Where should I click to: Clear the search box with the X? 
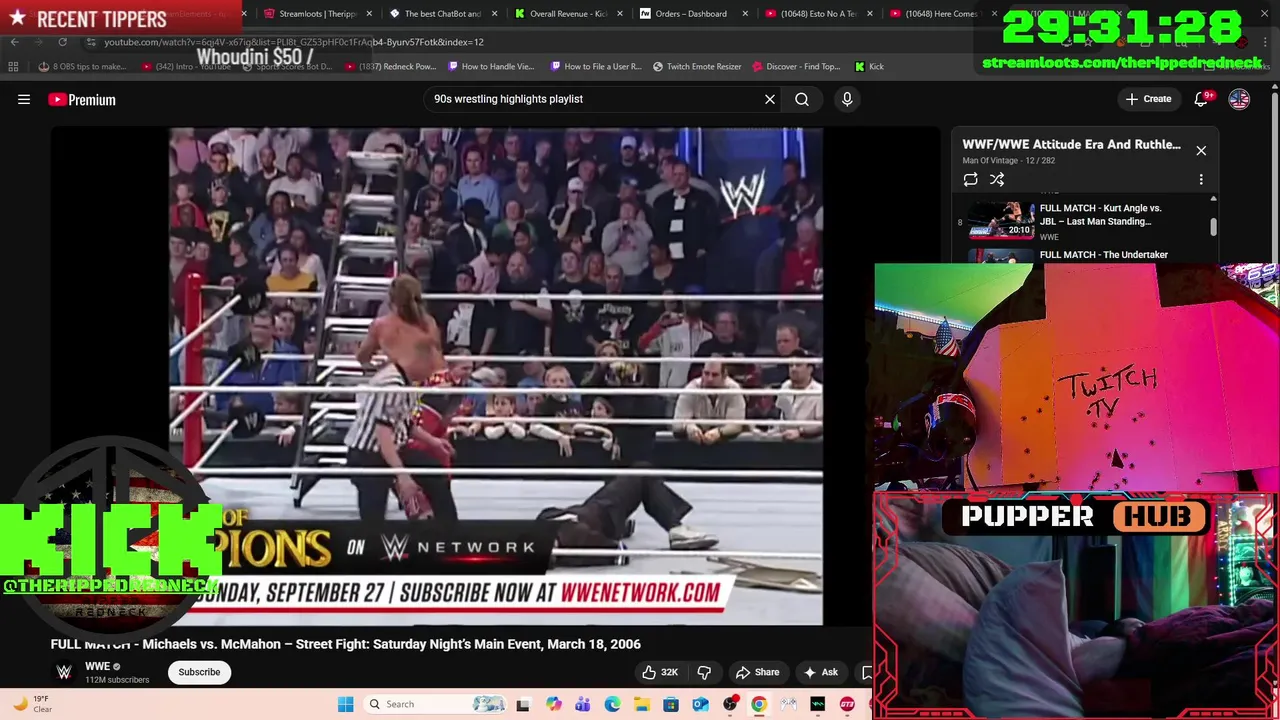(x=770, y=99)
